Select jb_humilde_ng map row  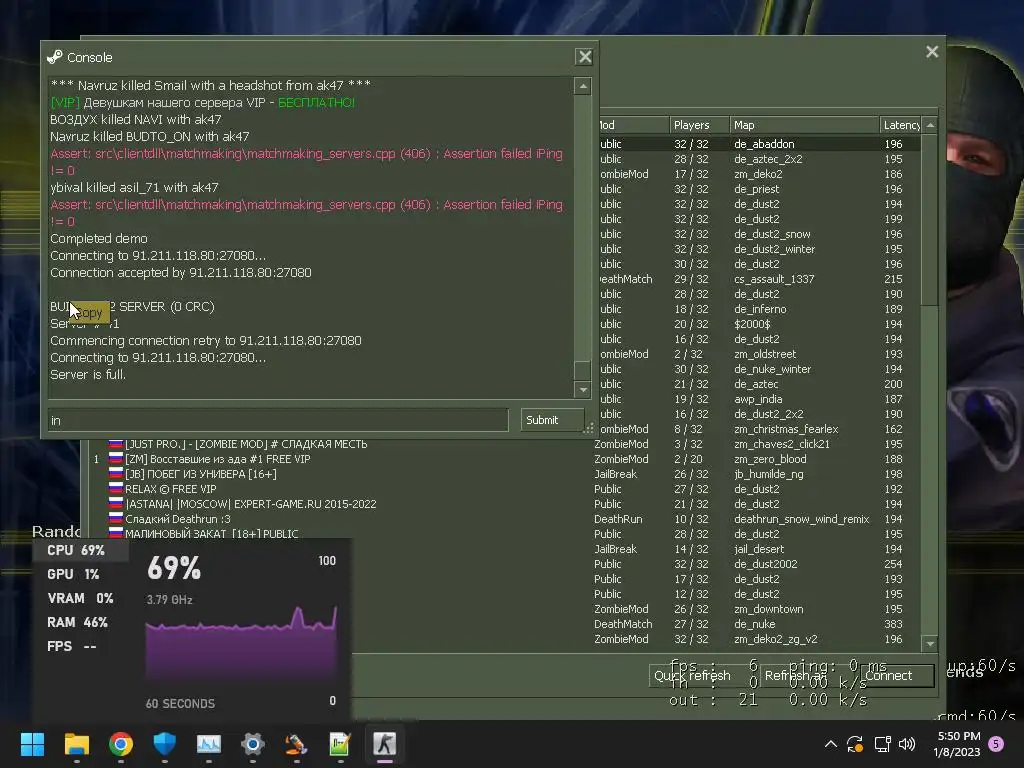(505, 474)
